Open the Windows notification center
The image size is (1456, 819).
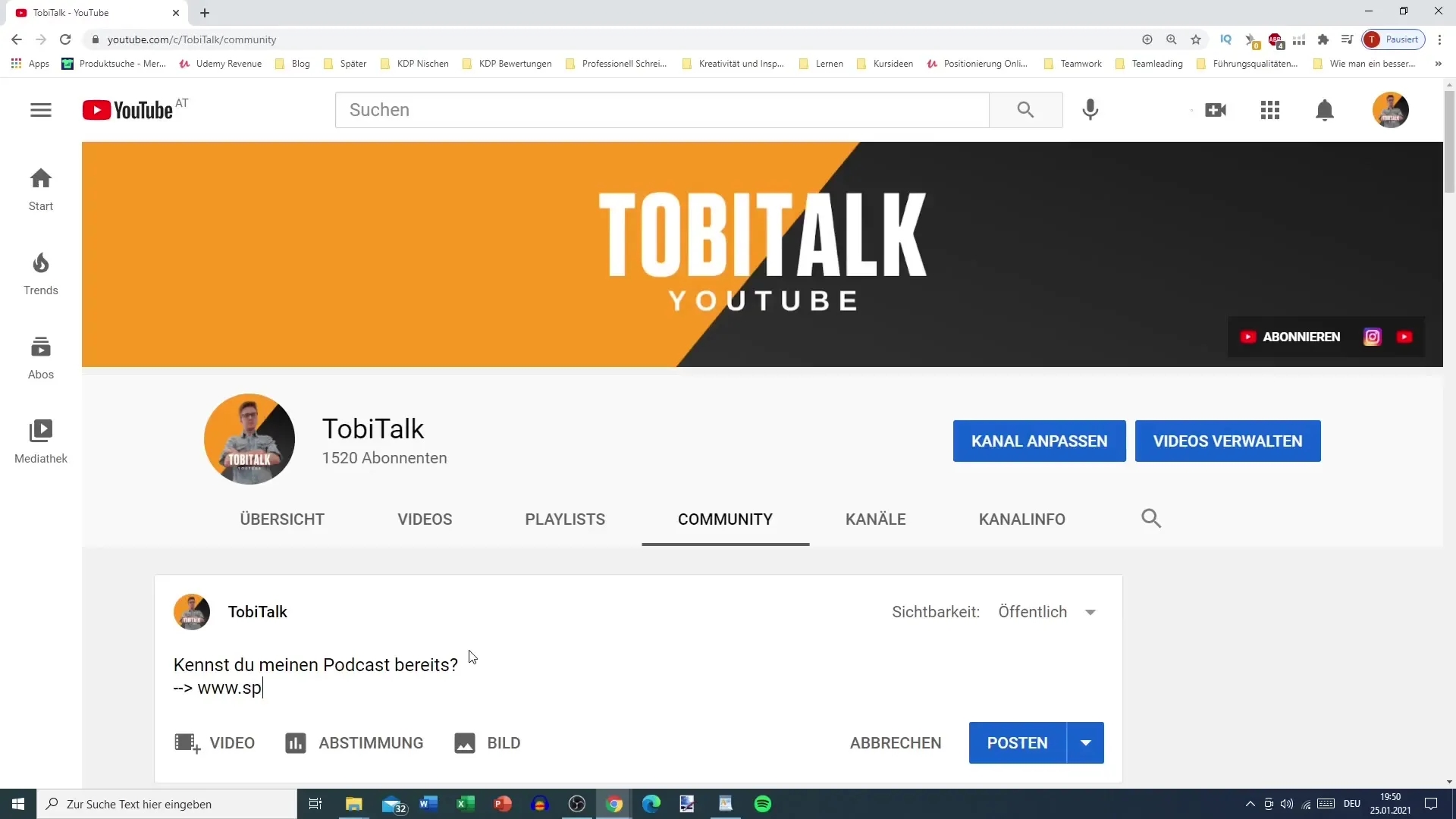pyautogui.click(x=1431, y=804)
